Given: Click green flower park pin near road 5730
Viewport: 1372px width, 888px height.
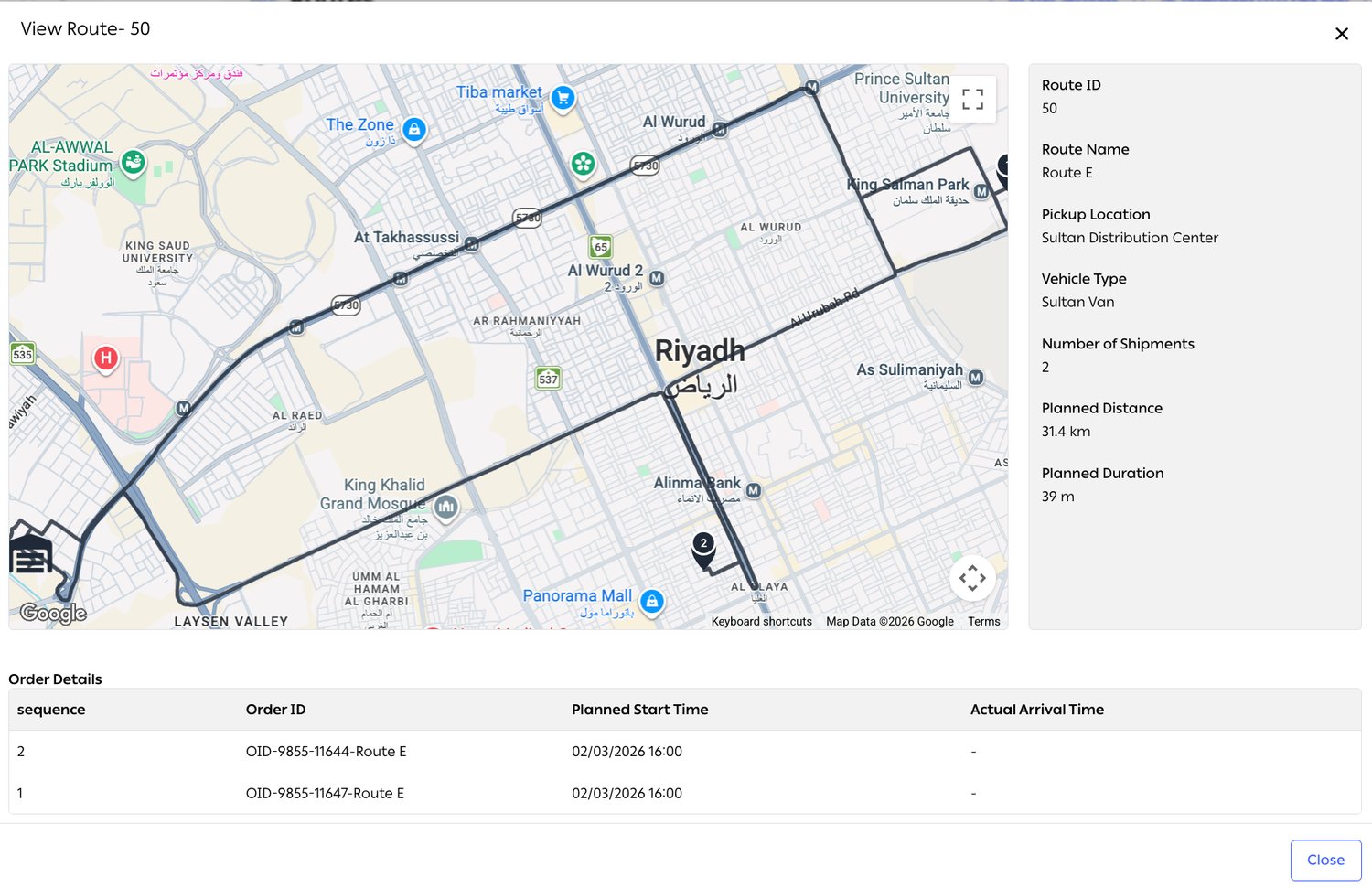Looking at the screenshot, I should point(583,165).
